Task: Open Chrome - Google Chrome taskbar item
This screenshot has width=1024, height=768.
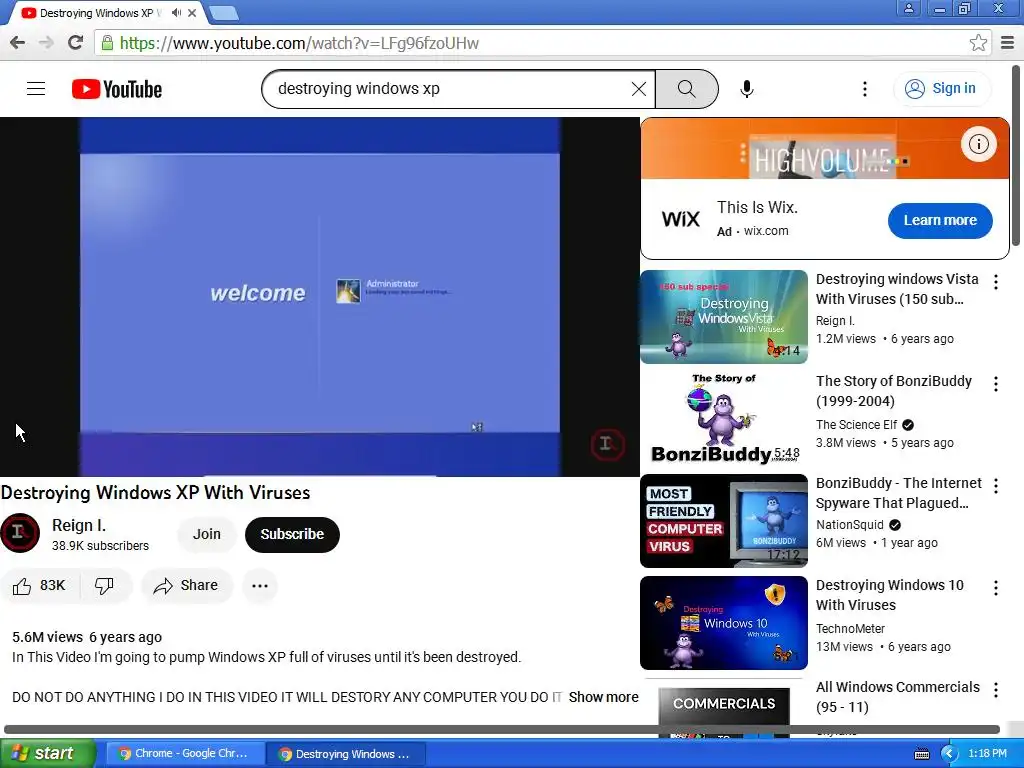Action: [184, 754]
